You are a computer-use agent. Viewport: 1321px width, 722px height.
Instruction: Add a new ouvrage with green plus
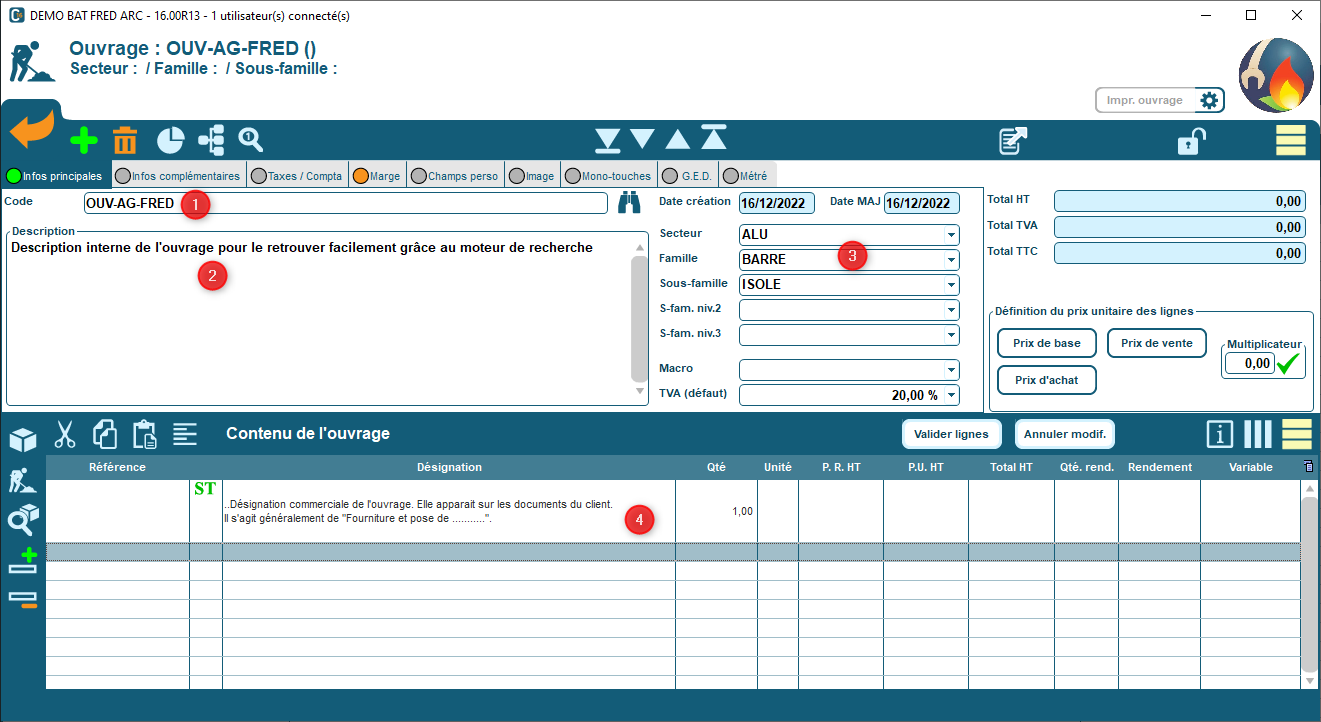click(84, 141)
